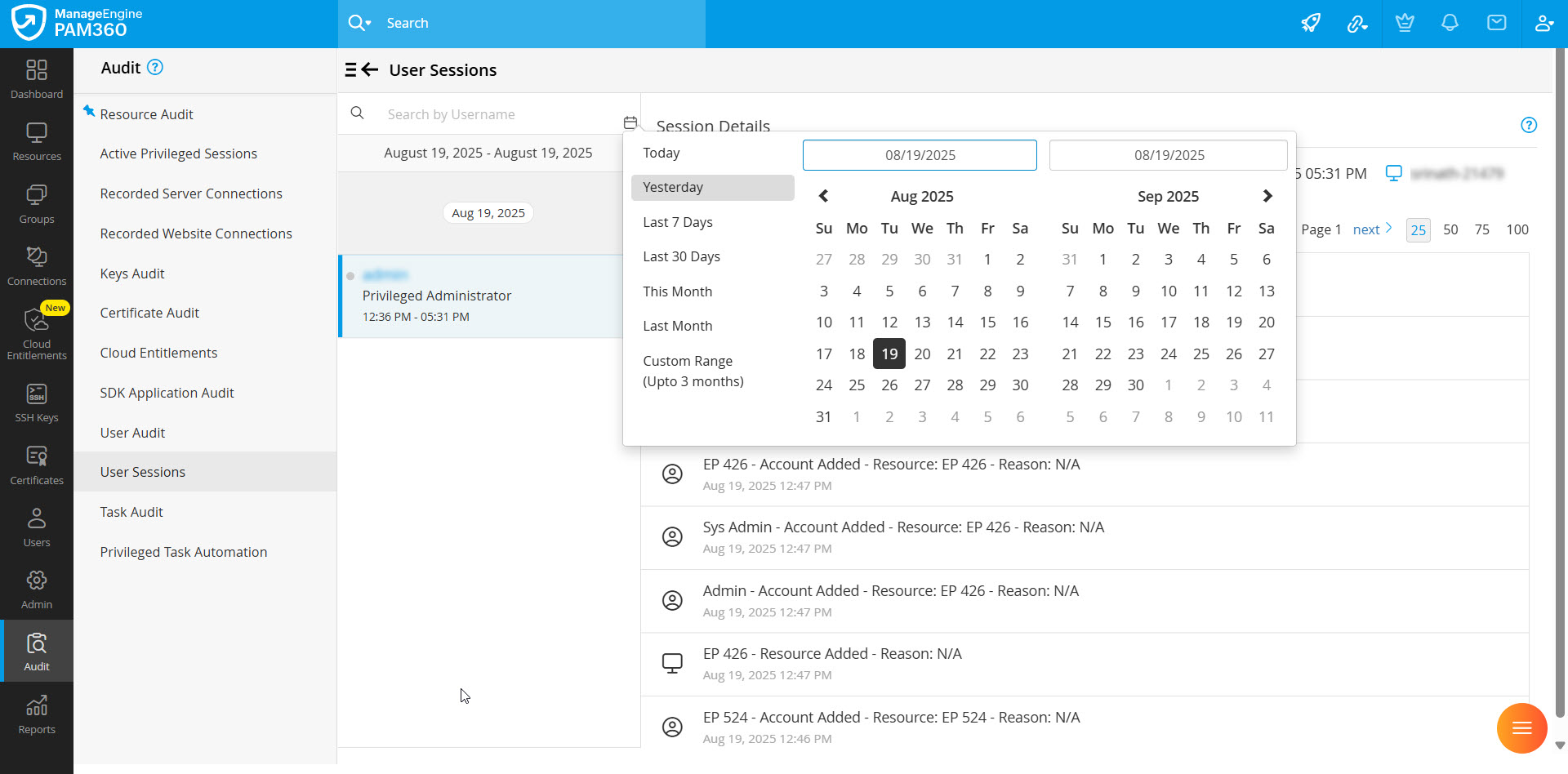Collapse the audit menu panel
Viewport: 1568px width, 774px height.
361,70
